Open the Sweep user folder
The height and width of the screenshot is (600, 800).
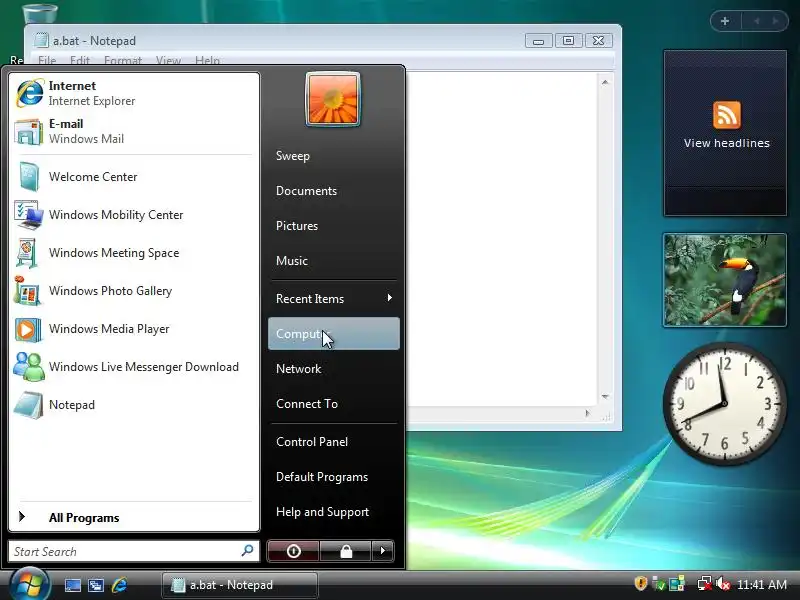click(334, 156)
